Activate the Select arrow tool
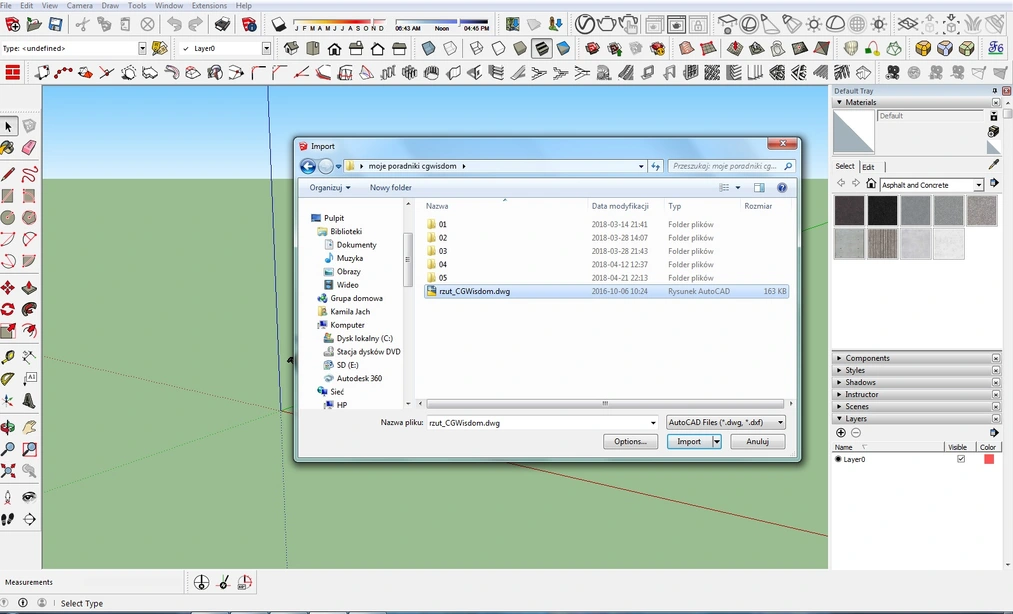Screen dimensions: 1013x614 (x=9, y=127)
